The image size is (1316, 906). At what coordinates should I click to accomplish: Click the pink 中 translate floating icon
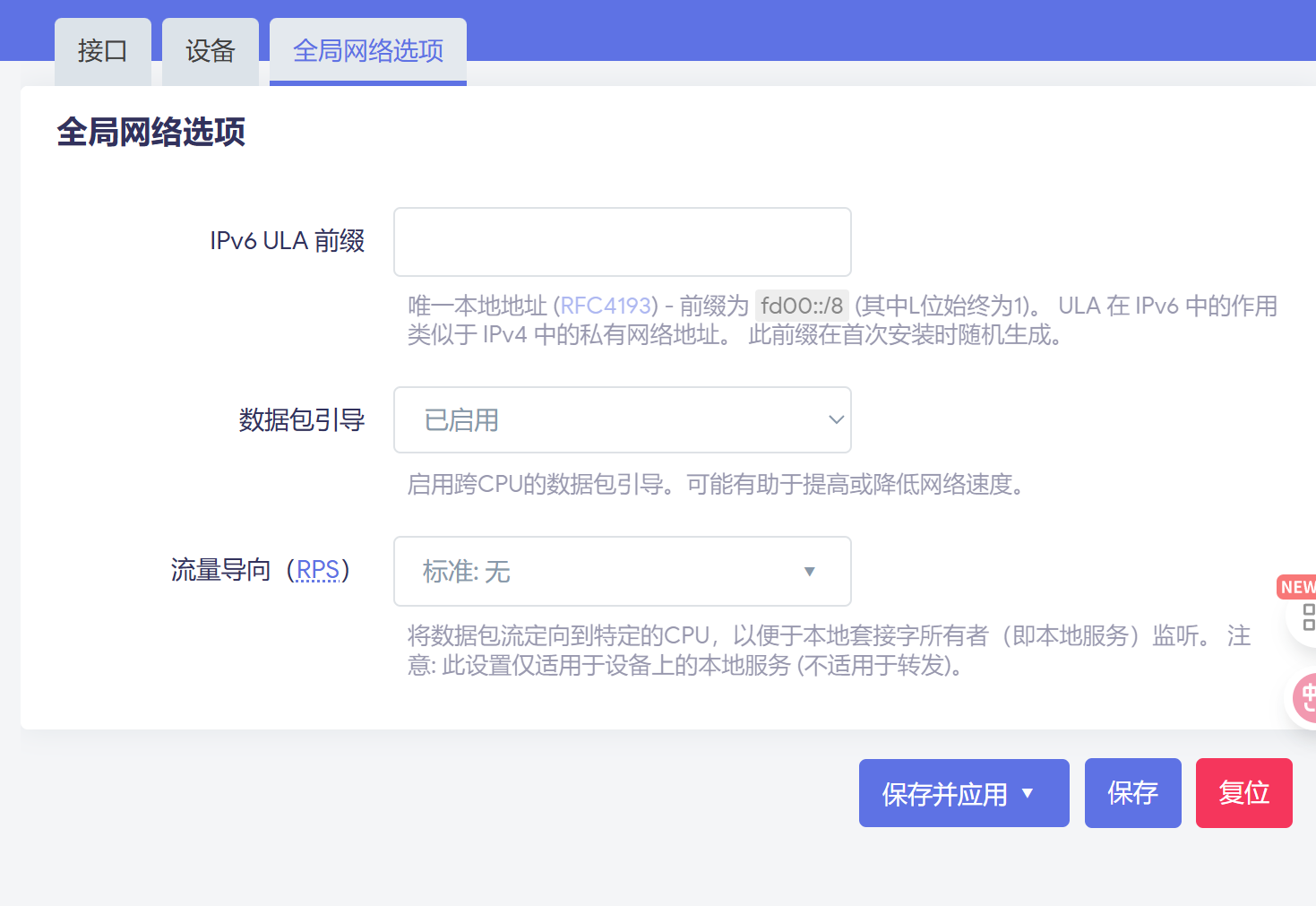pyautogui.click(x=1306, y=697)
